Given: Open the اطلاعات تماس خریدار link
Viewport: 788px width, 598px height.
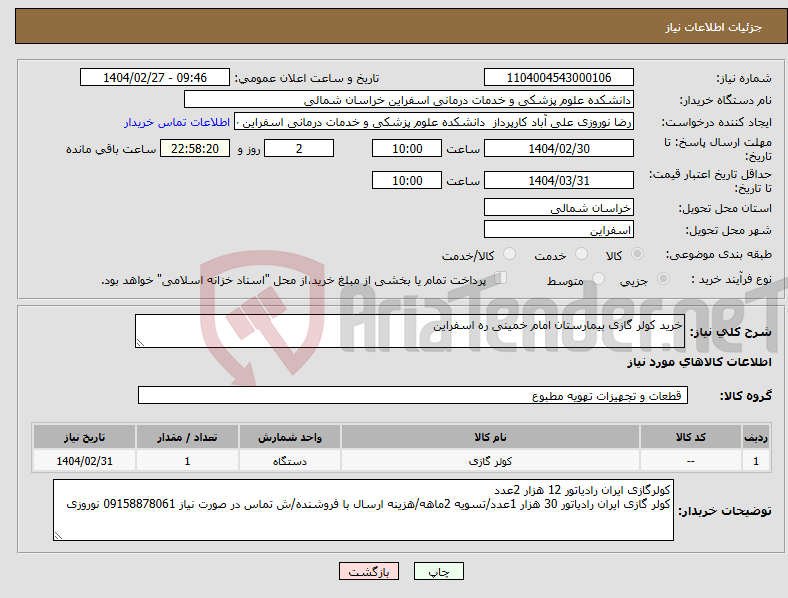Looking at the screenshot, I should point(177,122).
